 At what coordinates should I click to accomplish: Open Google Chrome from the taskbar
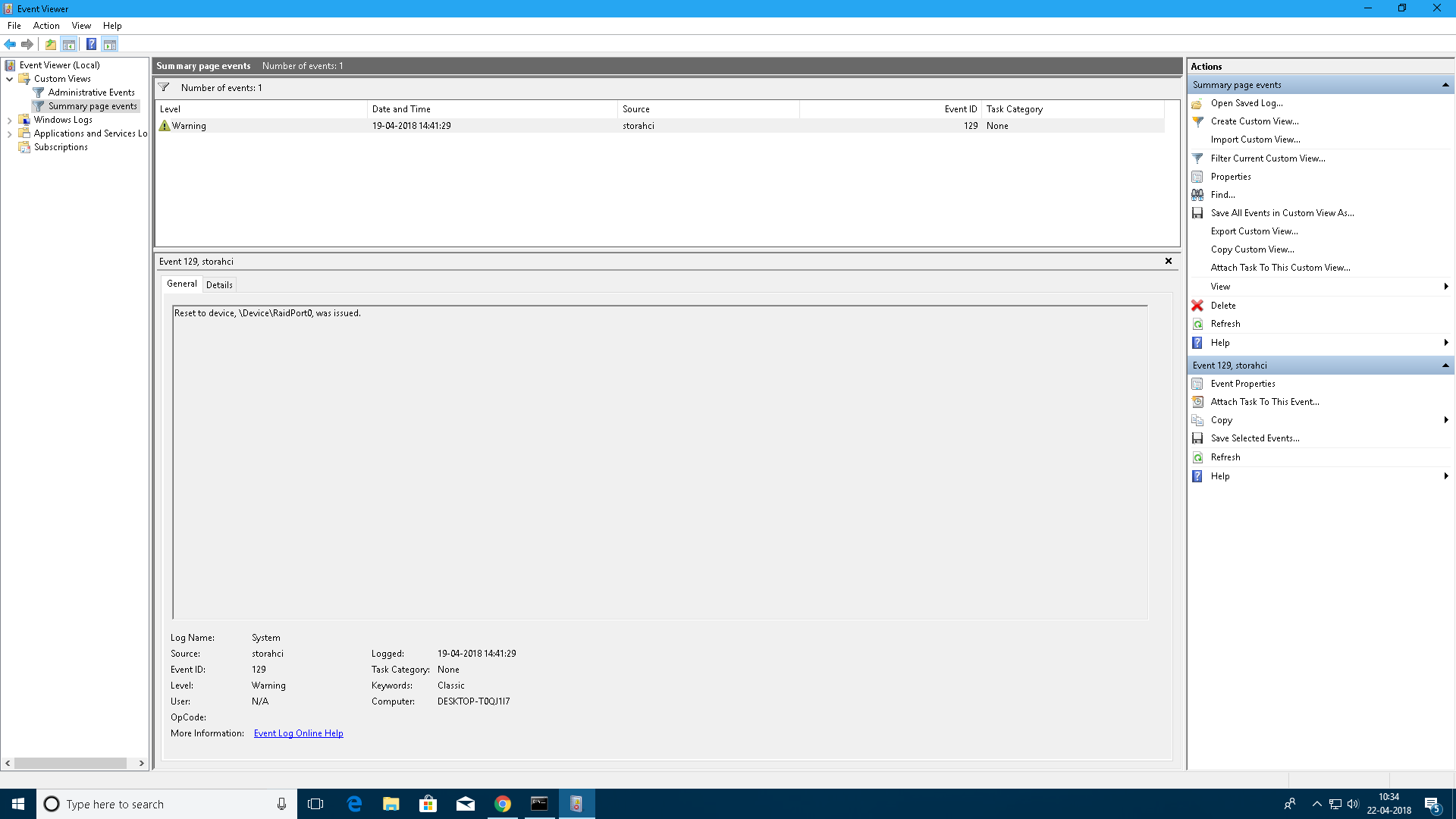[x=502, y=804]
